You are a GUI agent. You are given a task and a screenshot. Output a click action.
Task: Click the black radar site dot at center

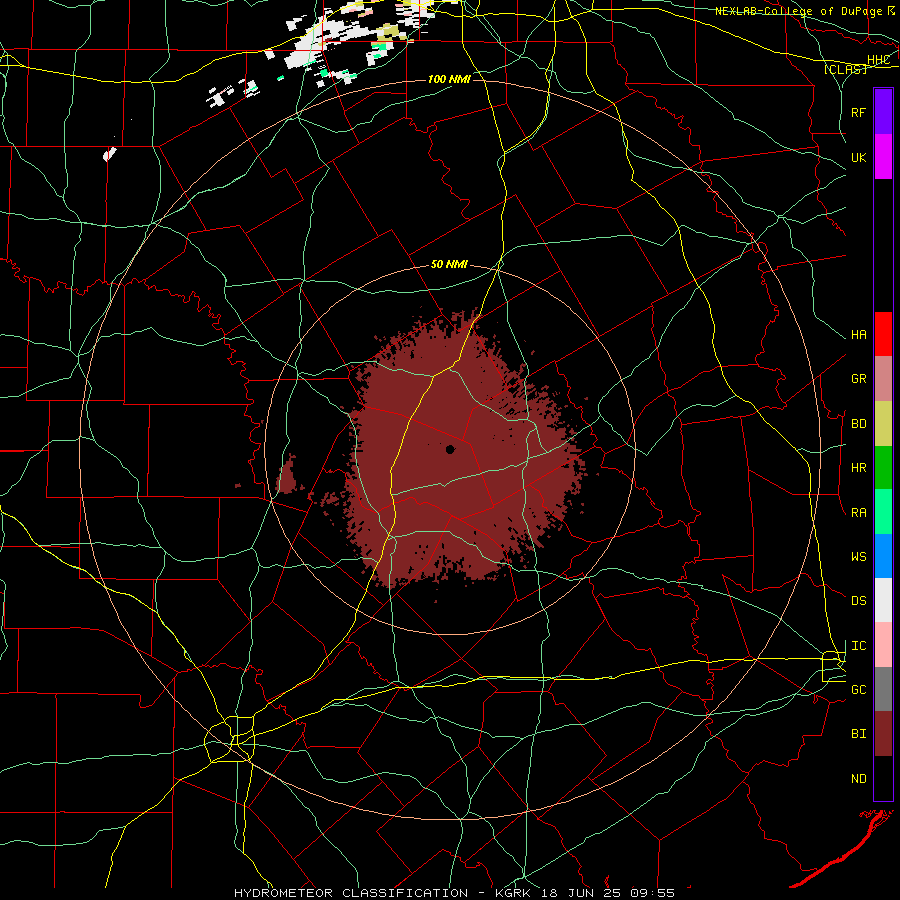coord(450,449)
